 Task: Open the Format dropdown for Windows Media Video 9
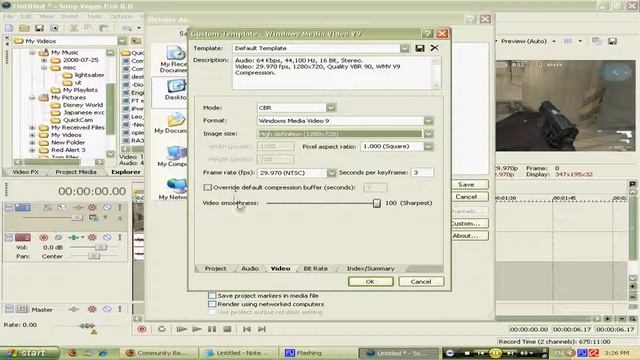point(428,121)
